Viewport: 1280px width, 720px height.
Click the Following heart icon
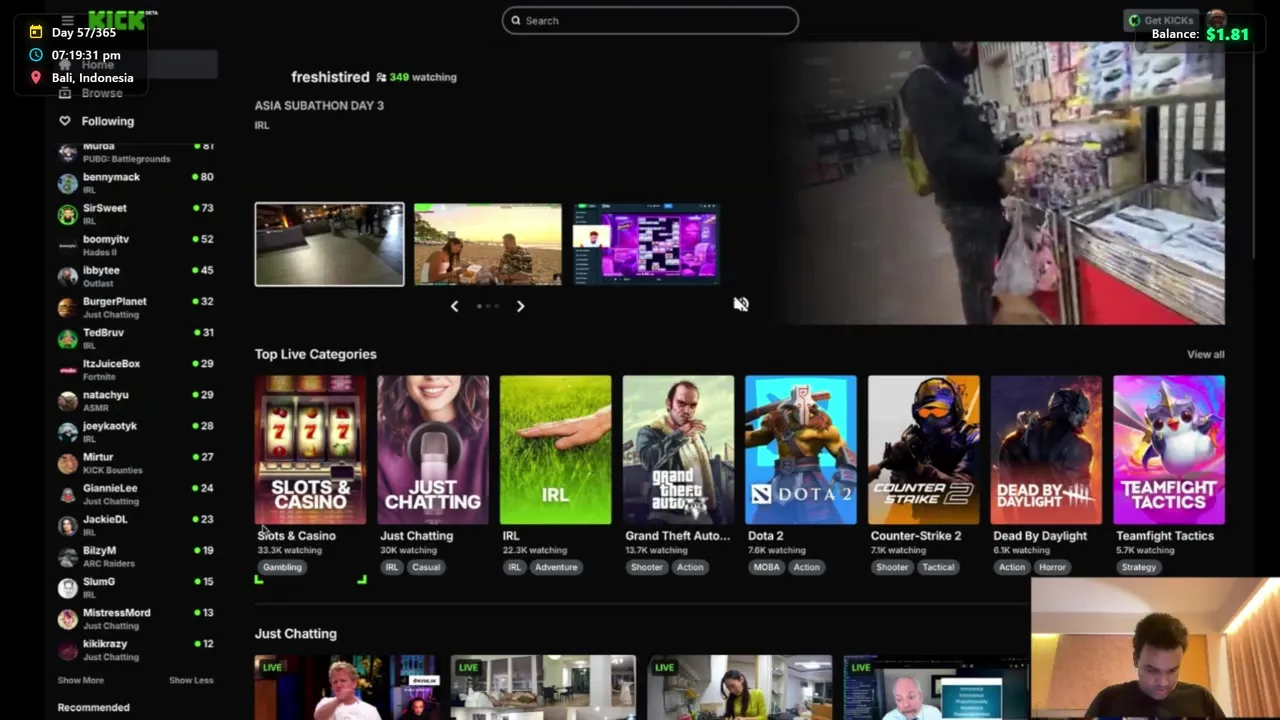(x=65, y=121)
